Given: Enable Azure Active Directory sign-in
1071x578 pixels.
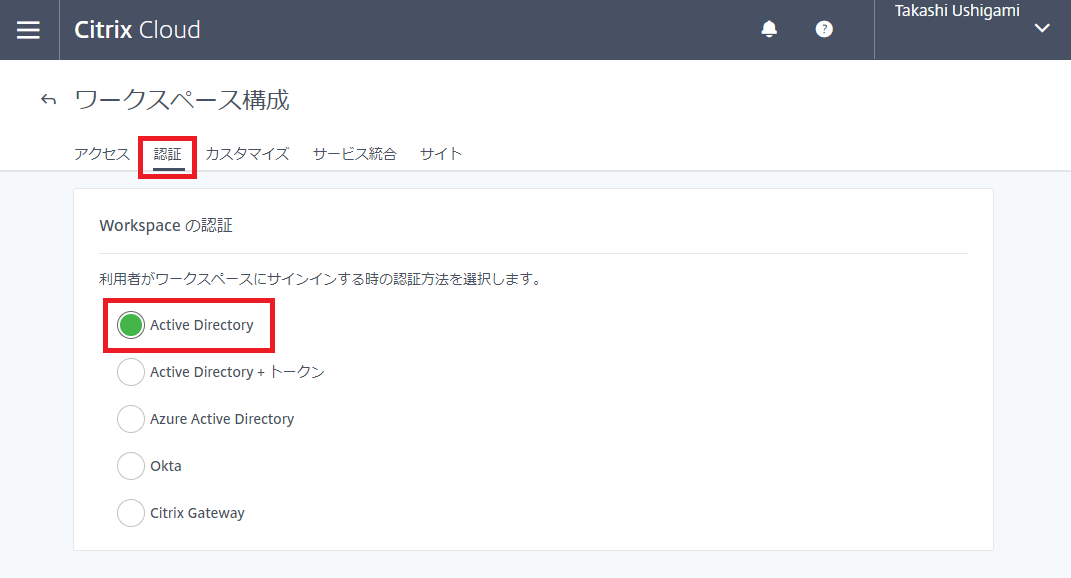Looking at the screenshot, I should point(130,418).
